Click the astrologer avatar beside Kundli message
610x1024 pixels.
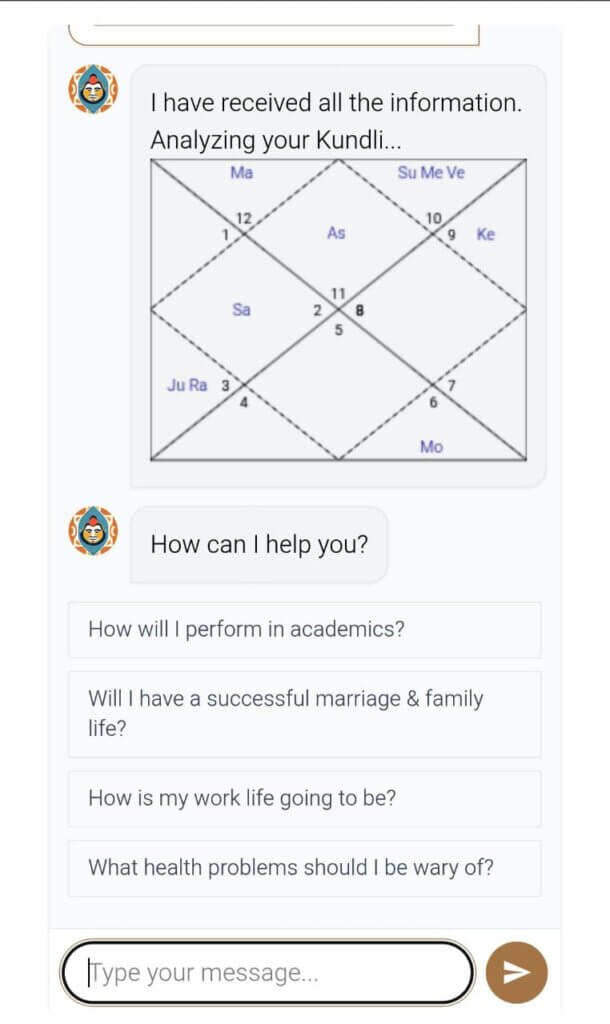pyautogui.click(x=93, y=89)
